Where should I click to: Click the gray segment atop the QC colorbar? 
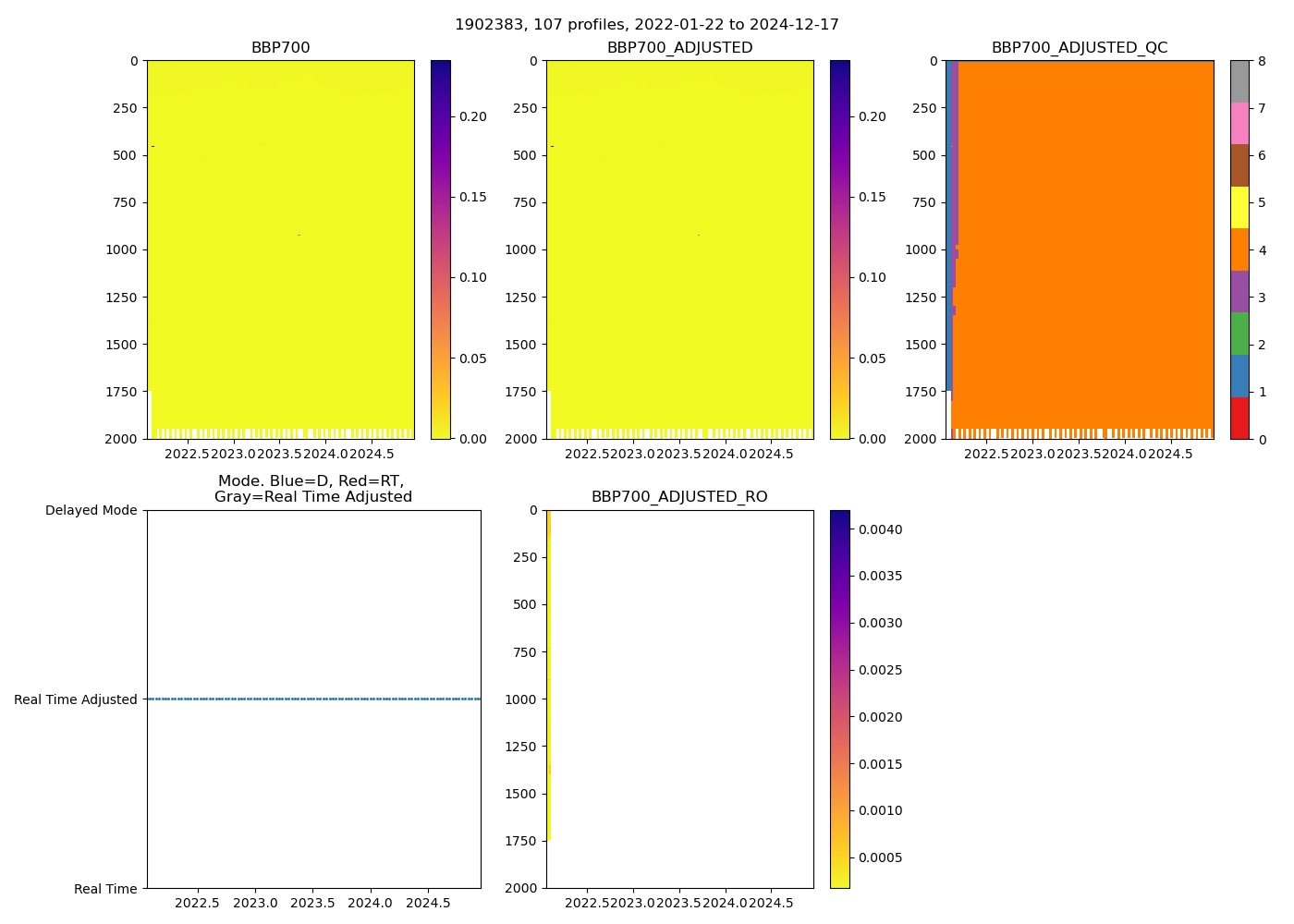(x=1239, y=81)
